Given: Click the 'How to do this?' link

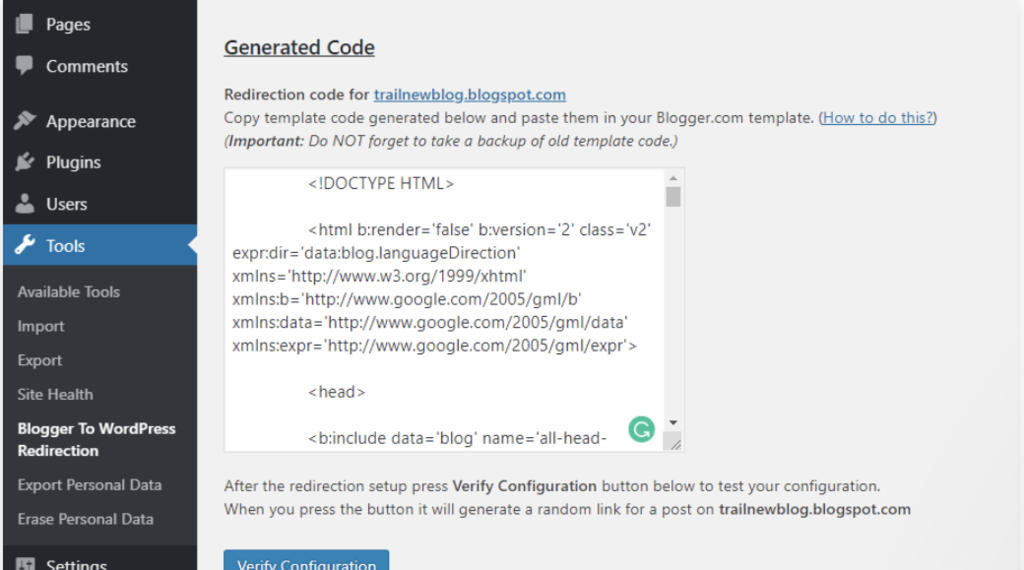Looking at the screenshot, I should 877,117.
